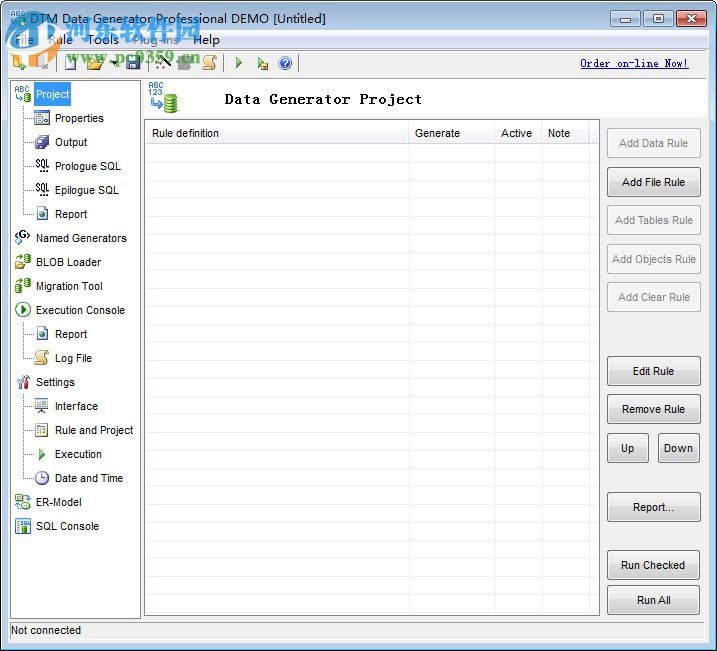Open the log file scroll icon in the toolbar
The width and height of the screenshot is (717, 651).
coord(209,63)
